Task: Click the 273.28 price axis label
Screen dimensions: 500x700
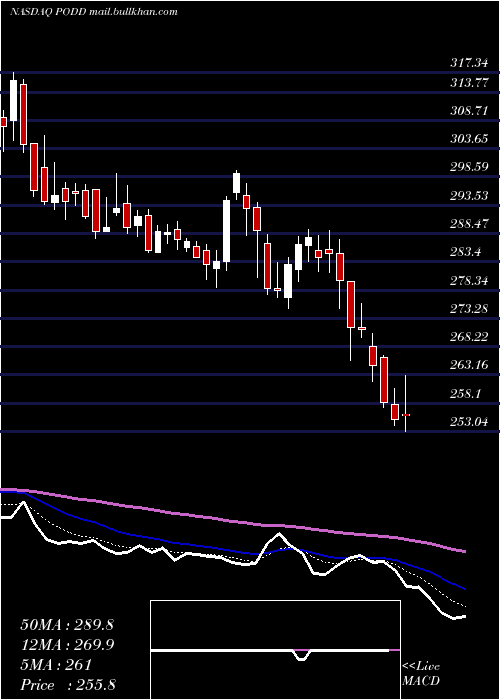Action: [469, 308]
